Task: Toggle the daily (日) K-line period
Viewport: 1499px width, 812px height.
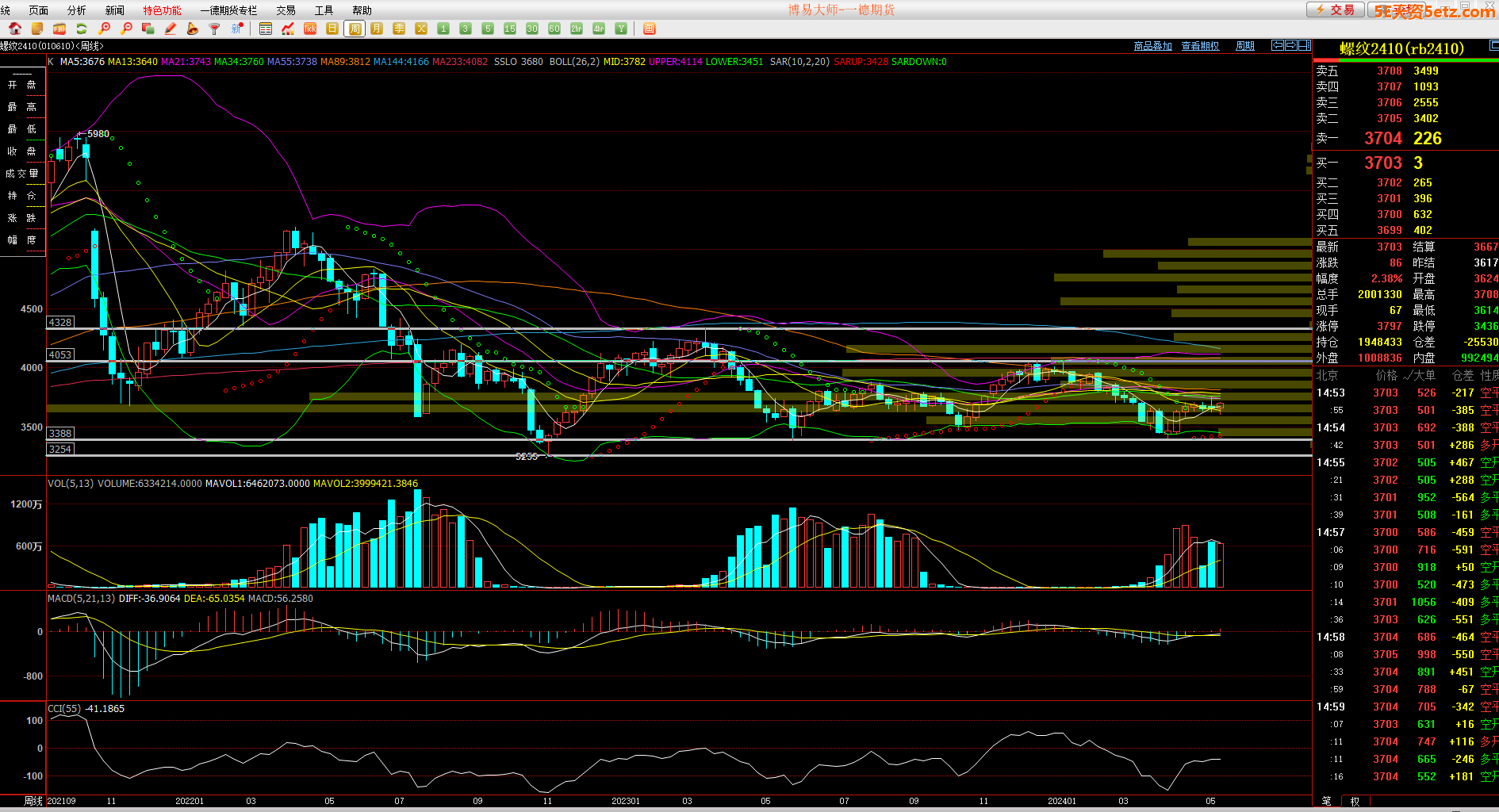Action: [332, 29]
